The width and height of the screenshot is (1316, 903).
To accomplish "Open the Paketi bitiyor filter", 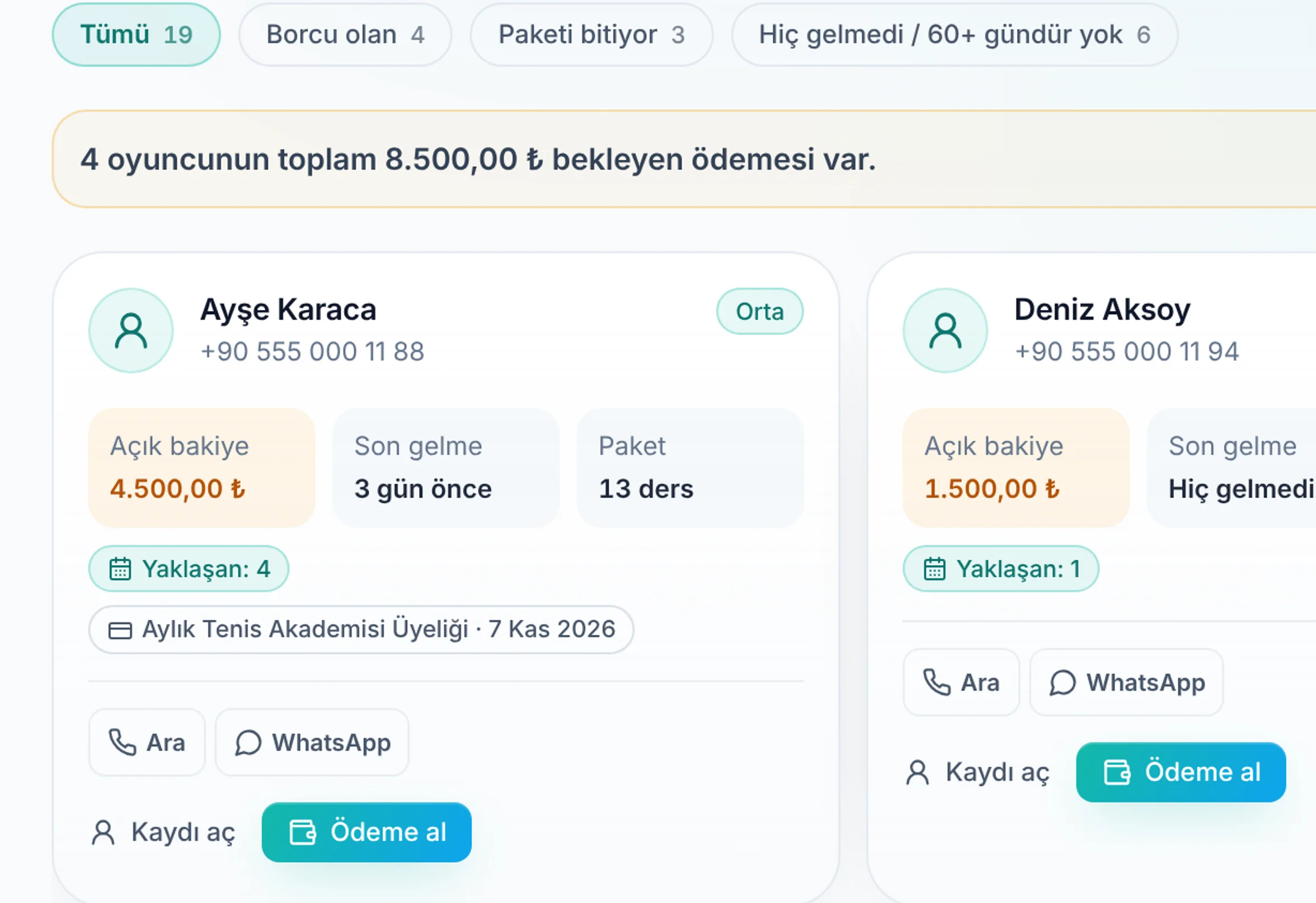I will coord(591,35).
